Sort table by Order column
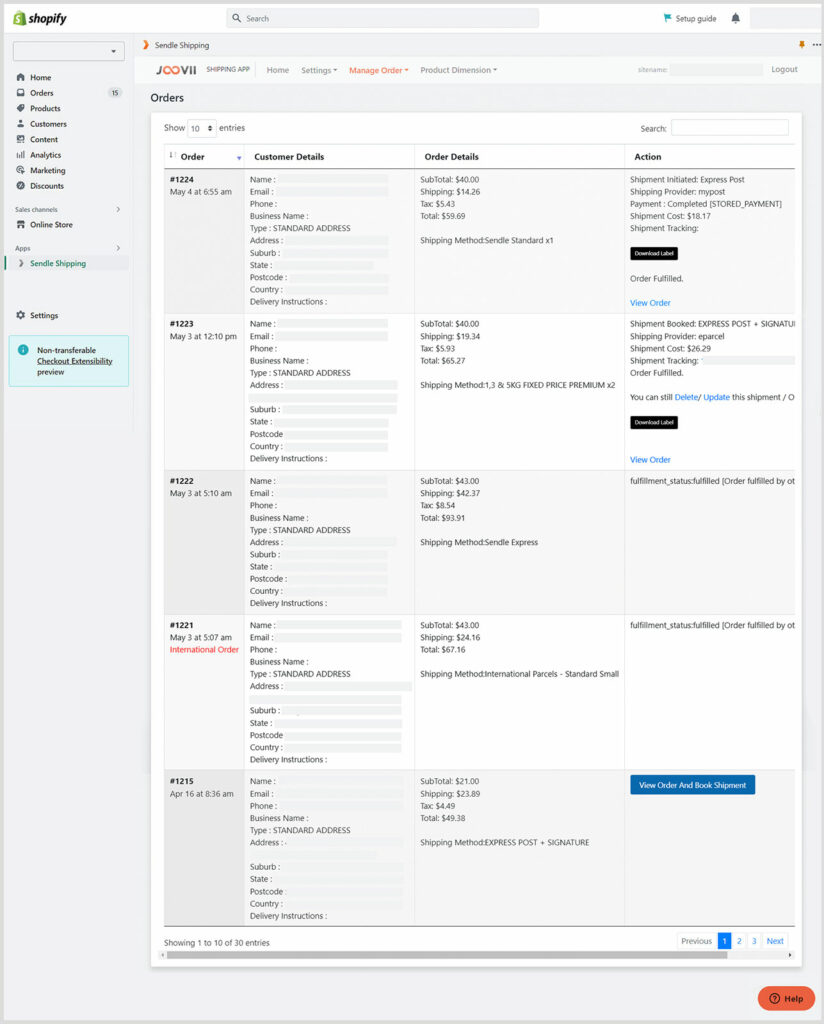The width and height of the screenshot is (824, 1024). point(204,157)
